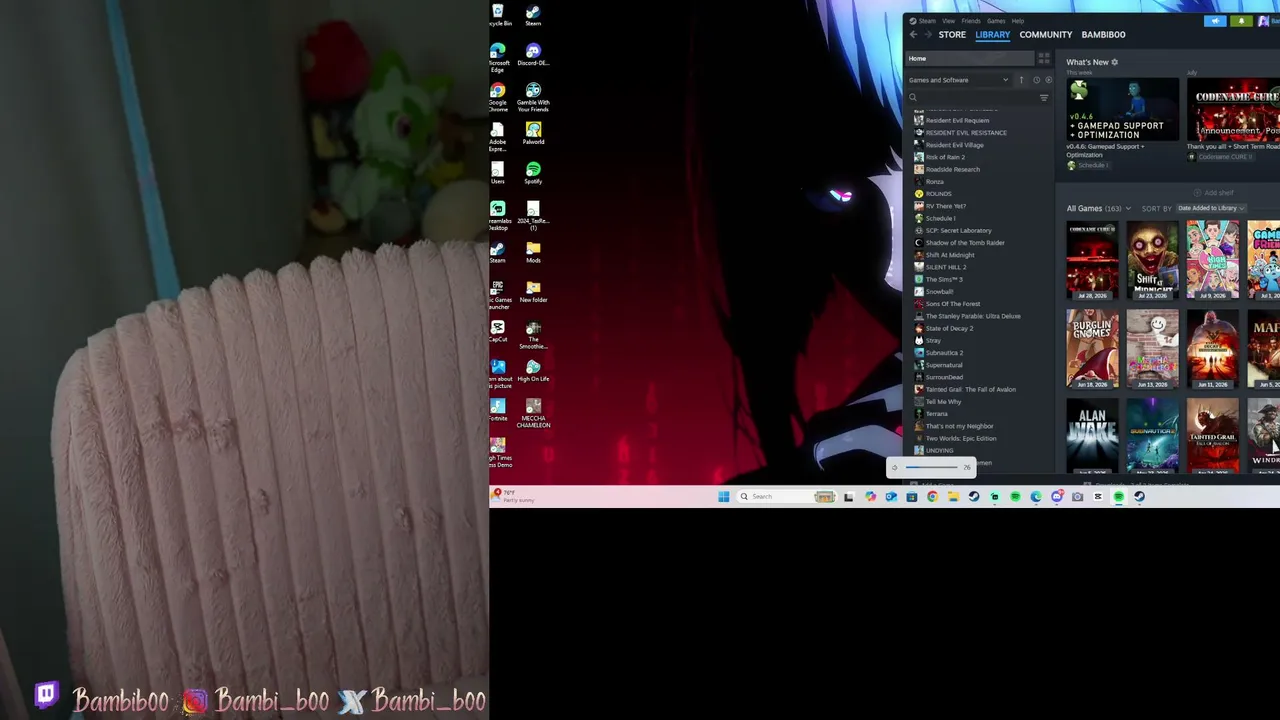Open Epic Games Launcher desktop shortcut
The height and width of the screenshot is (720, 1280).
pyautogui.click(x=499, y=295)
